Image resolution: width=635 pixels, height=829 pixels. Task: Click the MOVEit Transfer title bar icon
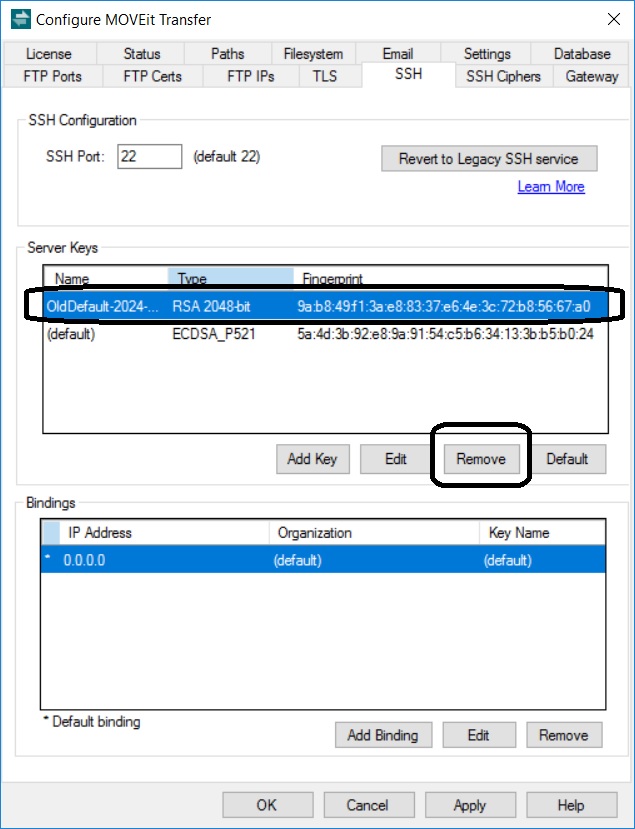(20, 19)
